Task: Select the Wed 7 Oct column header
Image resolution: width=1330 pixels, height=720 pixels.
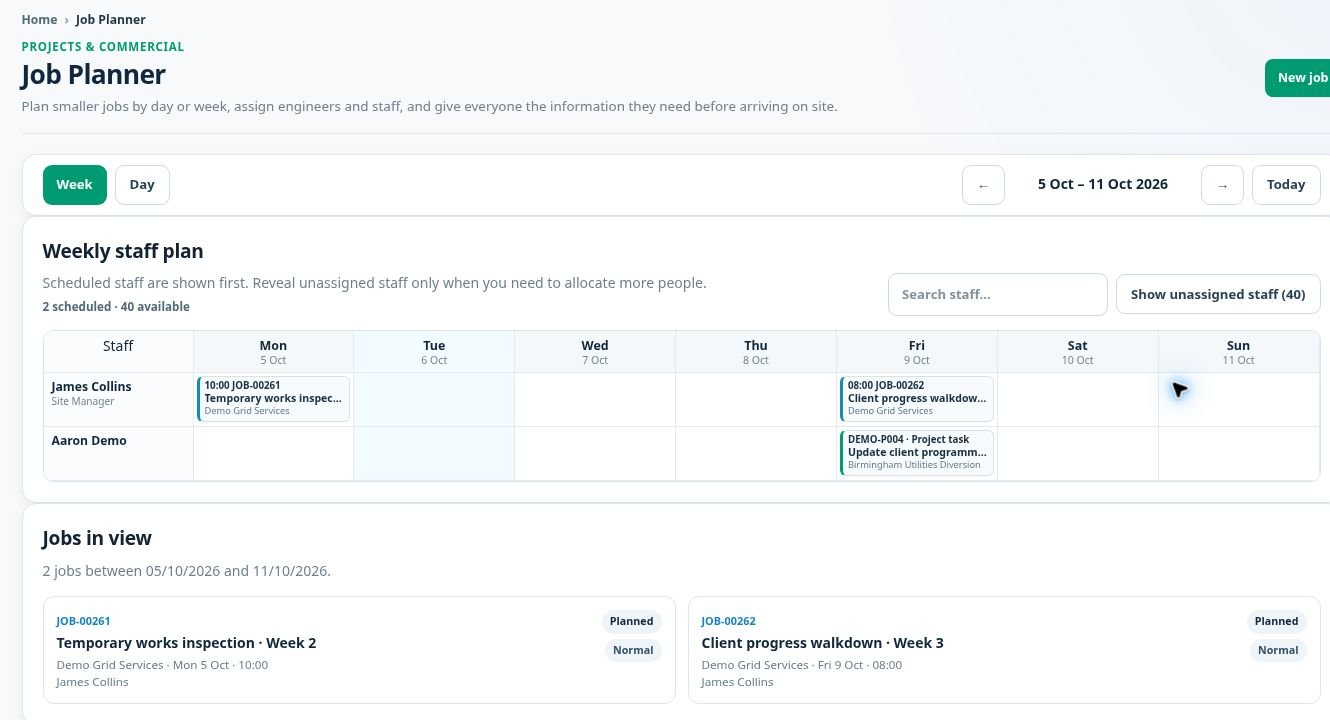Action: coord(595,352)
